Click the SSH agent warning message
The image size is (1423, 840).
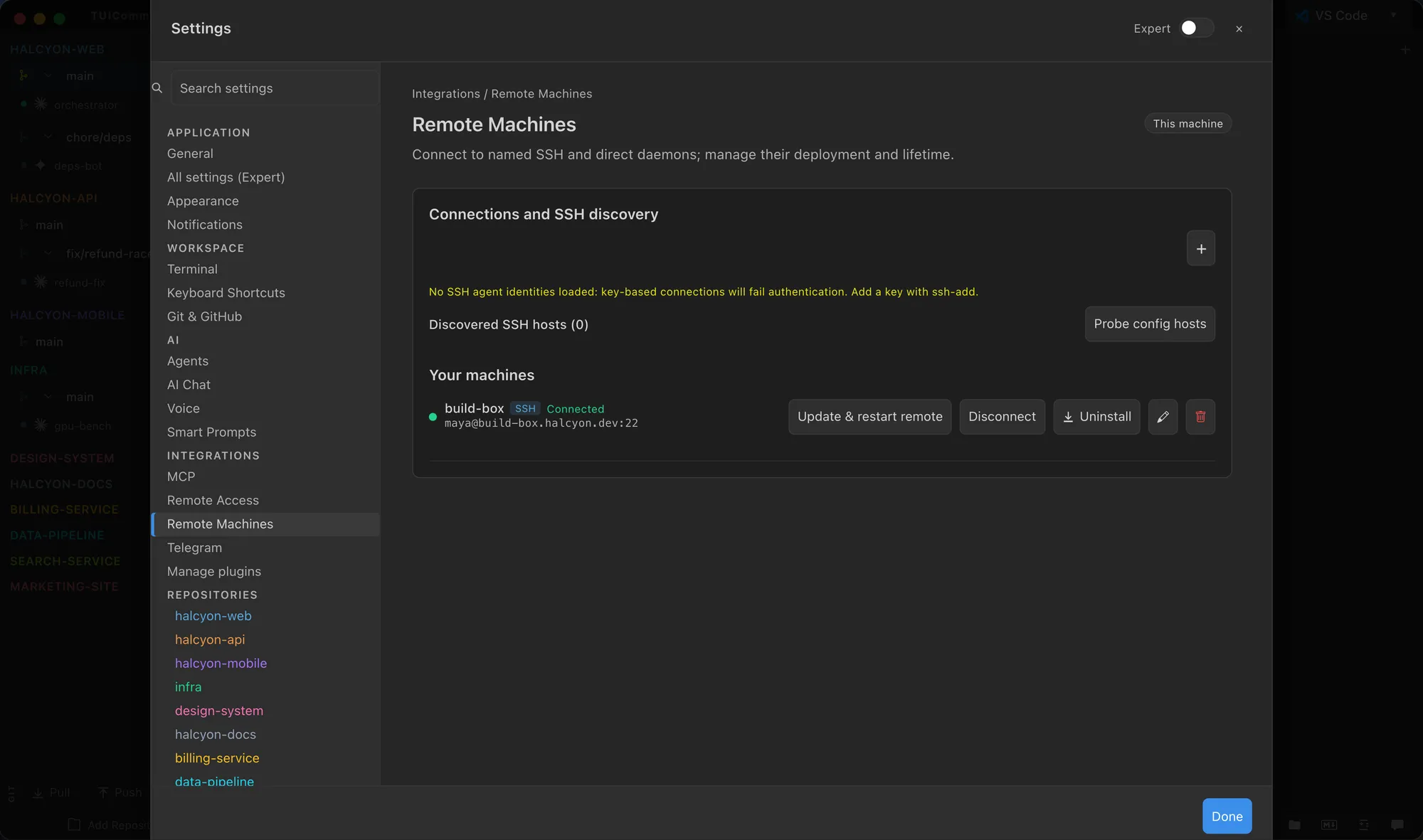703,292
